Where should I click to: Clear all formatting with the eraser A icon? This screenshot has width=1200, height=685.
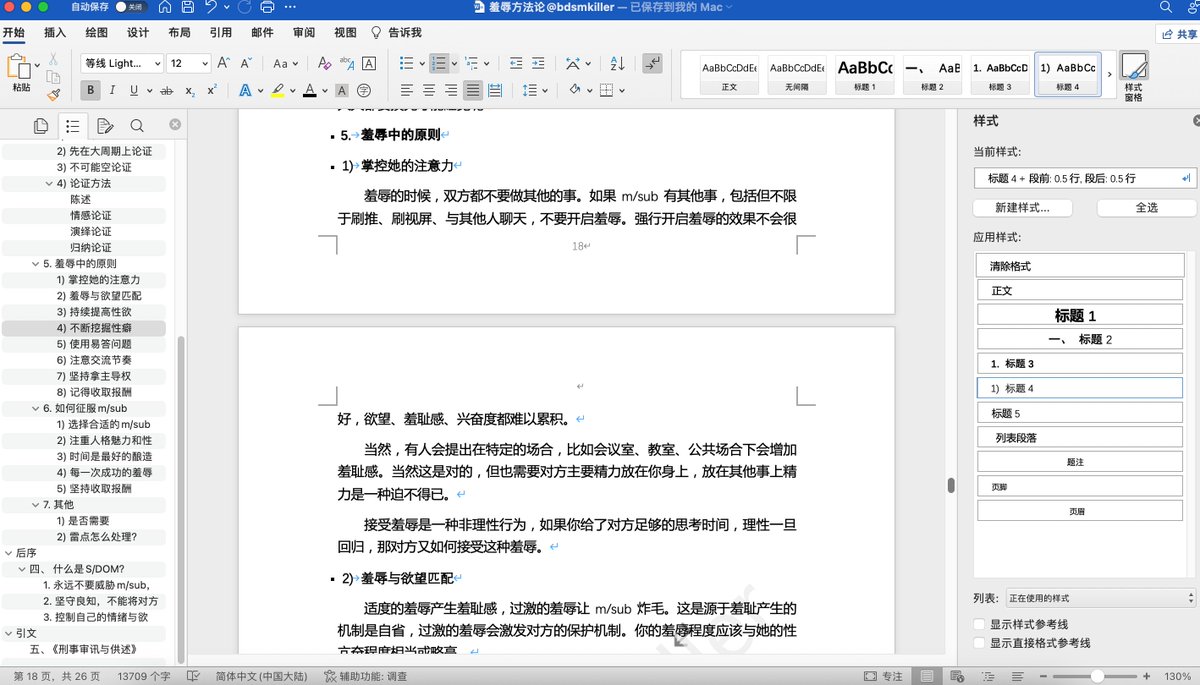(324, 63)
